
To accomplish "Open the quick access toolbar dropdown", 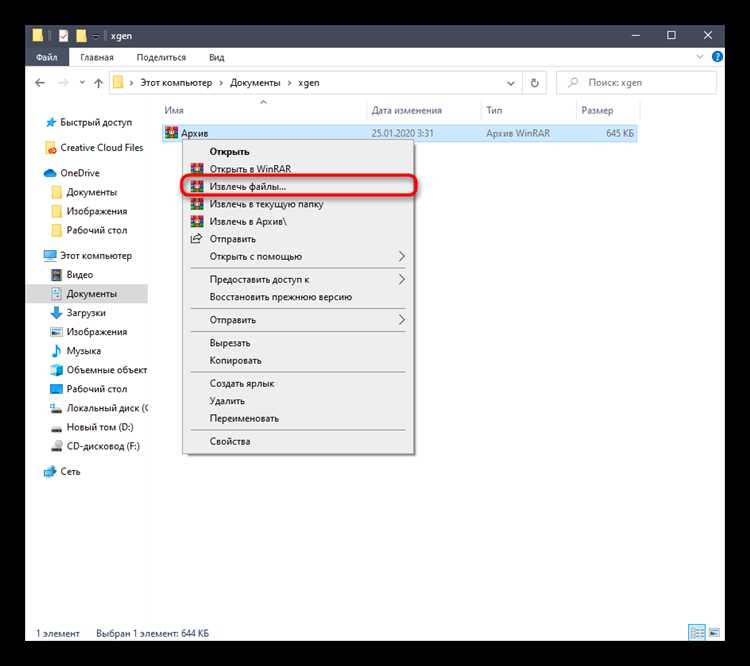I will 96,36.
